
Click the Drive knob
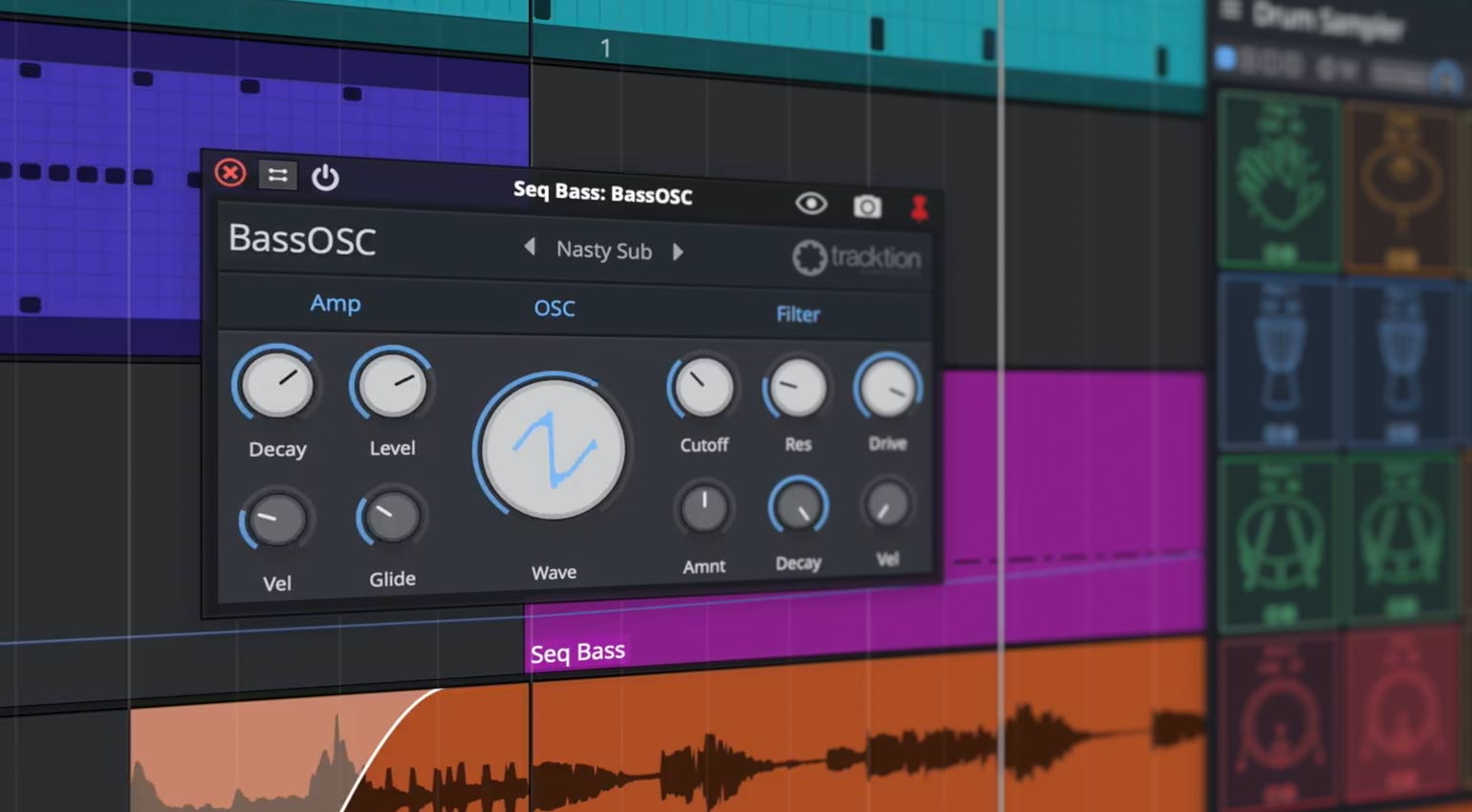pos(888,388)
